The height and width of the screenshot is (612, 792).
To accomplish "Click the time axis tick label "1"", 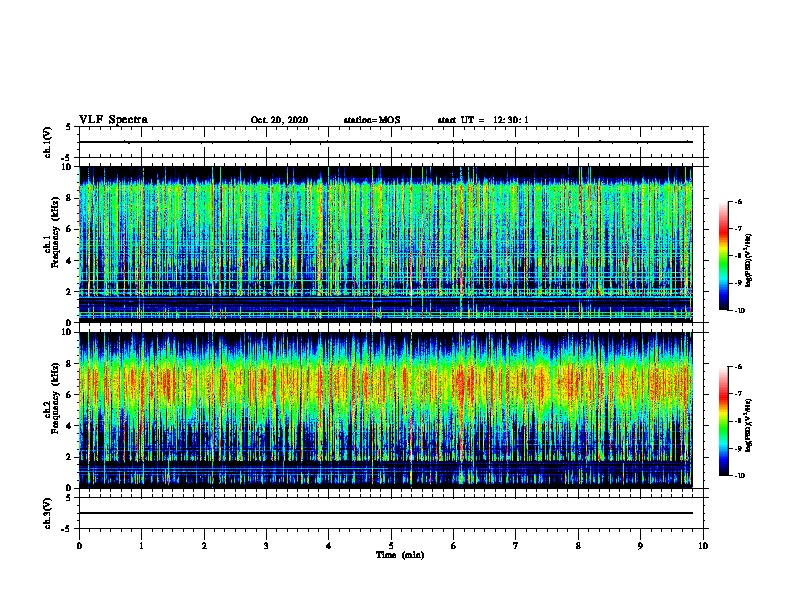I will (x=141, y=546).
